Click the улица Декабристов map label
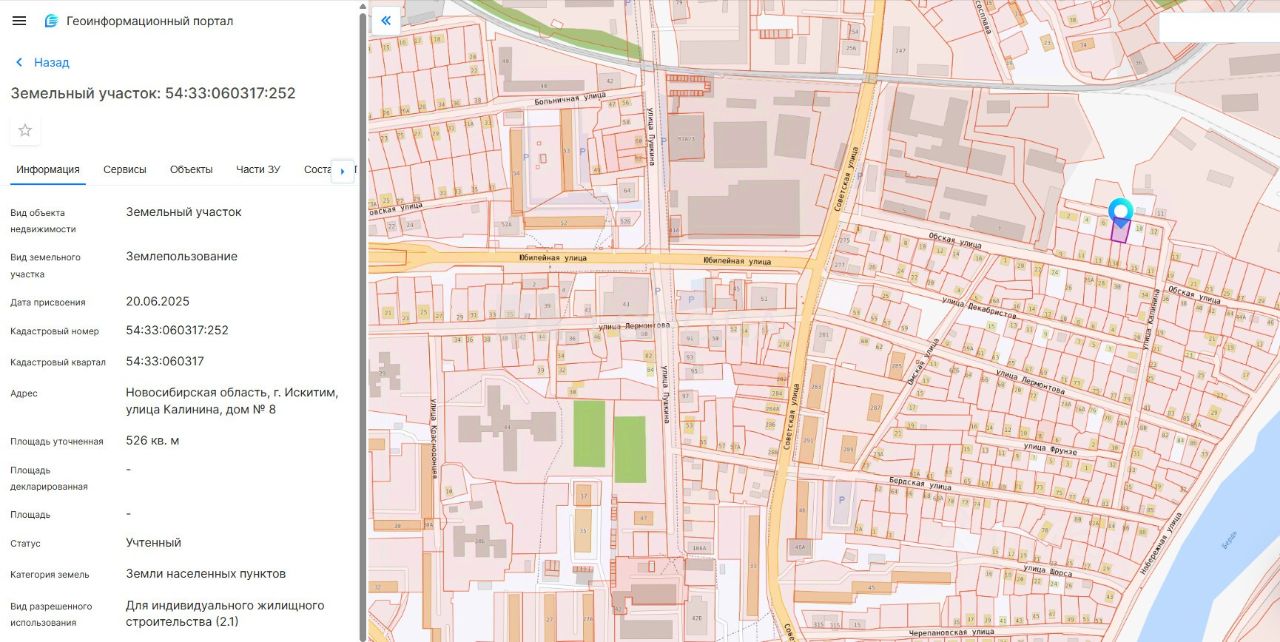 pos(981,307)
